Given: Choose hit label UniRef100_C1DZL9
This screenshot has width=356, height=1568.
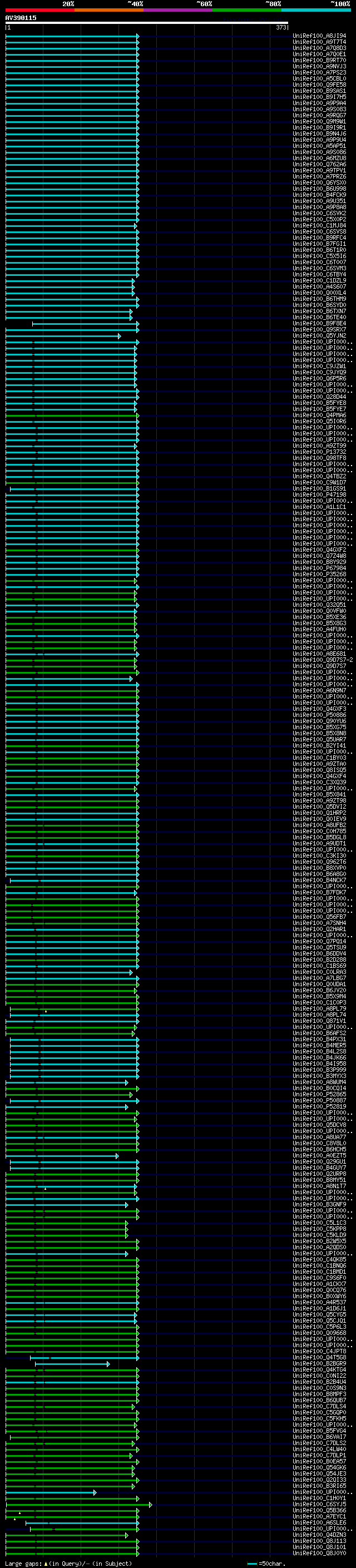Looking at the screenshot, I should point(319,280).
